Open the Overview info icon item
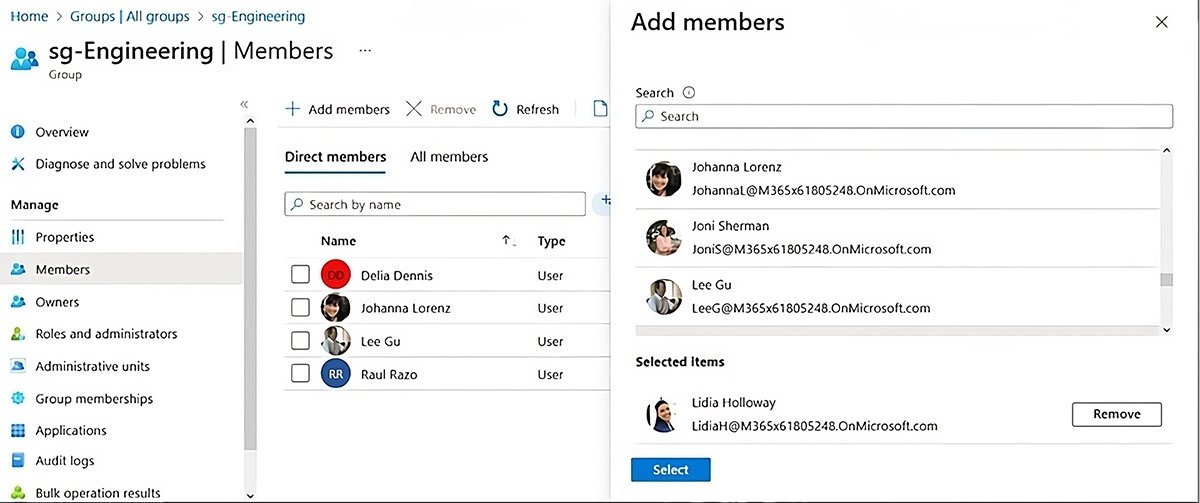The height and width of the screenshot is (503, 1200). coord(17,132)
